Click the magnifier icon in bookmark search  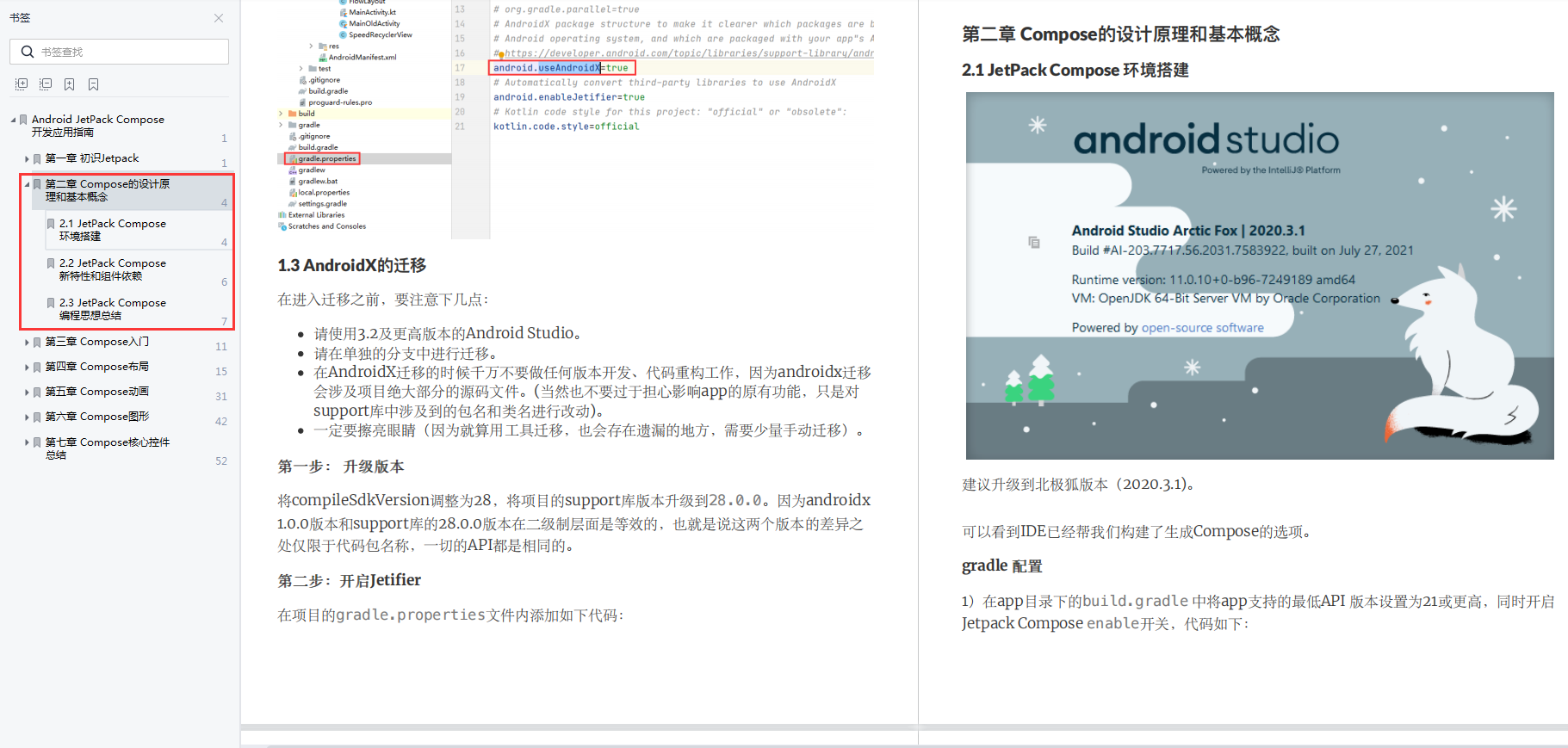[27, 52]
